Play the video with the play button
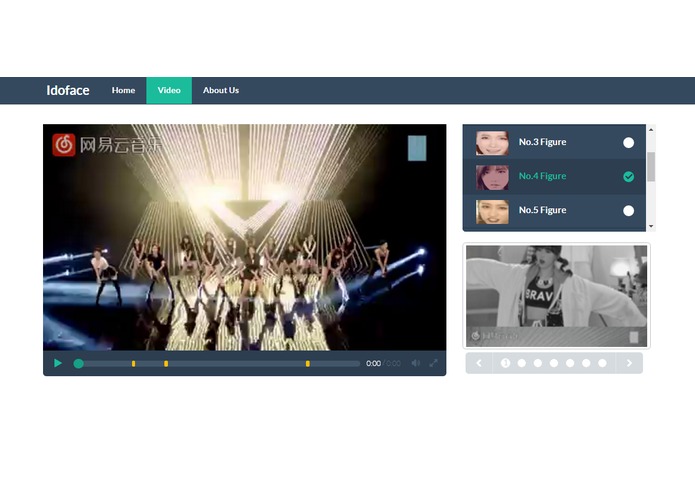The image size is (695, 494). [58, 363]
